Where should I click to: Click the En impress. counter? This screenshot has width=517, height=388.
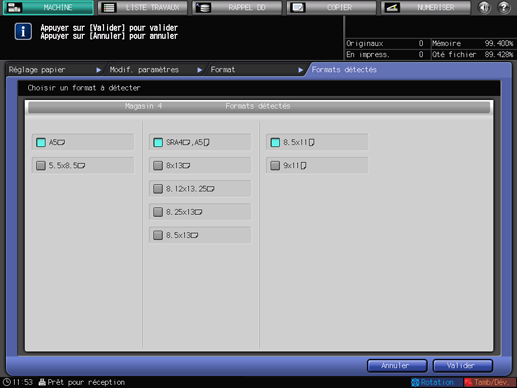click(x=385, y=54)
